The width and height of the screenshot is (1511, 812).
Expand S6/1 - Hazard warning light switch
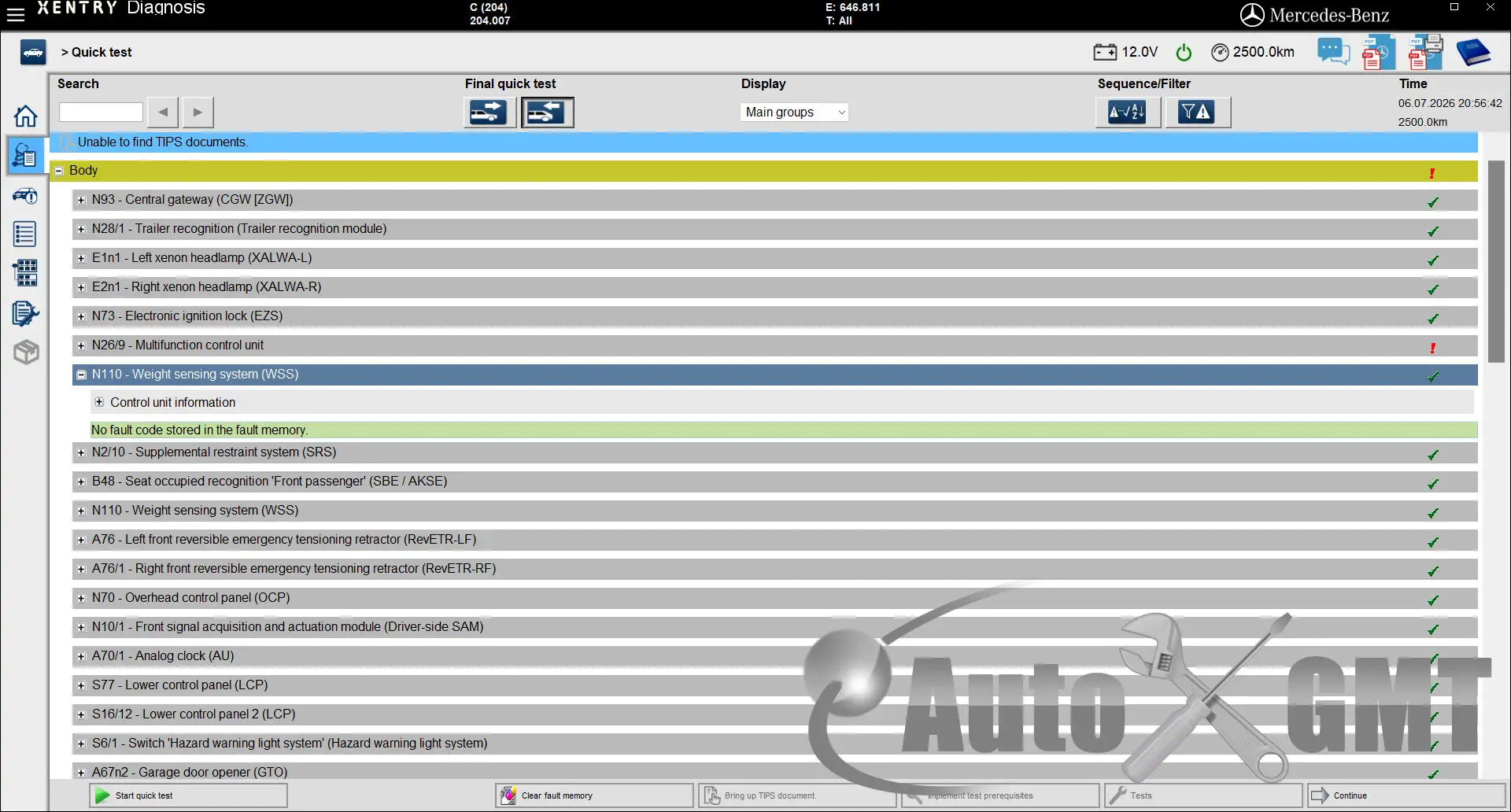tap(80, 744)
